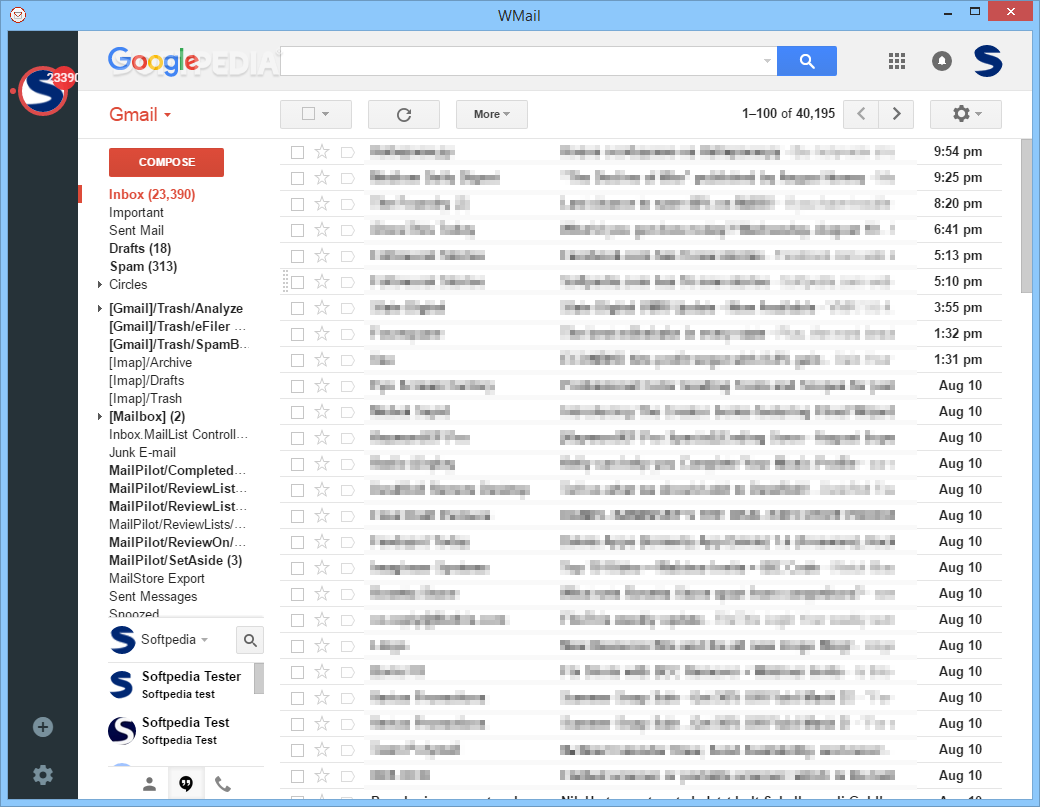Tick checkbox of the 3:55 pm message
Image resolution: width=1040 pixels, height=807 pixels.
coord(297,308)
